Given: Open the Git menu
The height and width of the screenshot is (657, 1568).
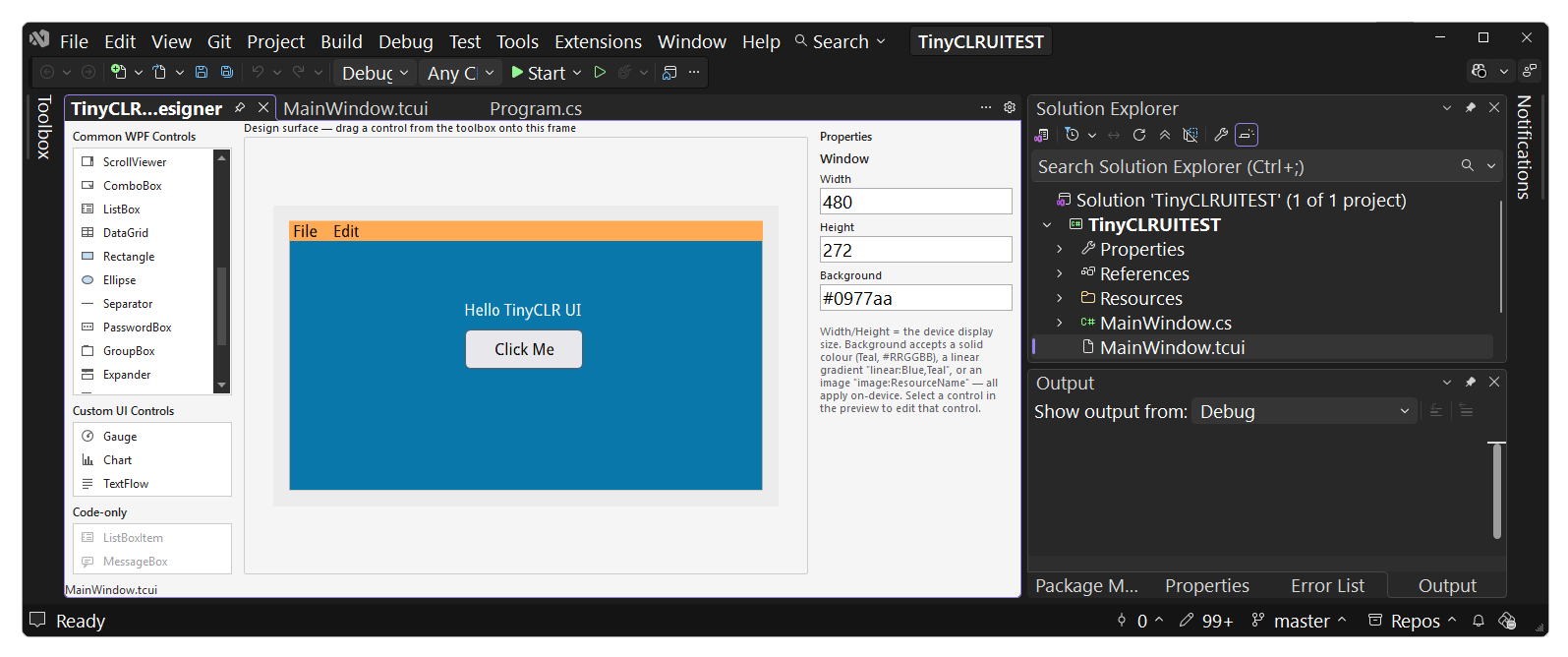Looking at the screenshot, I should click(219, 41).
